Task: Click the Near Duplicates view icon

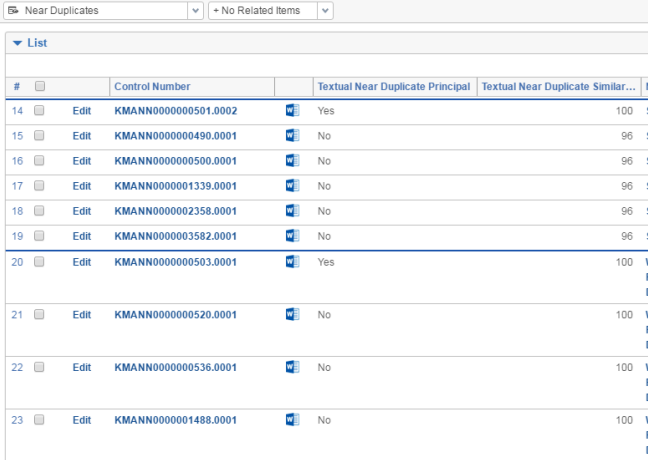Action: [13, 10]
